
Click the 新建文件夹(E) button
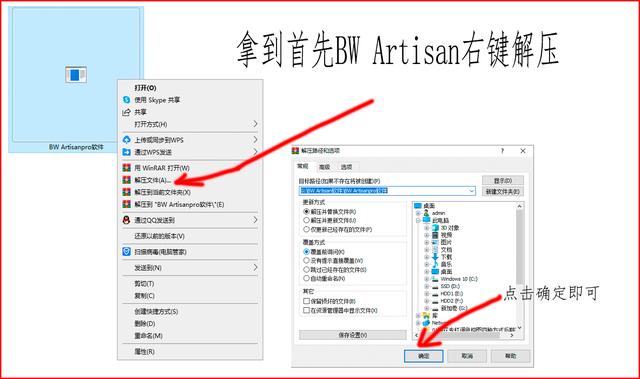click(x=502, y=191)
